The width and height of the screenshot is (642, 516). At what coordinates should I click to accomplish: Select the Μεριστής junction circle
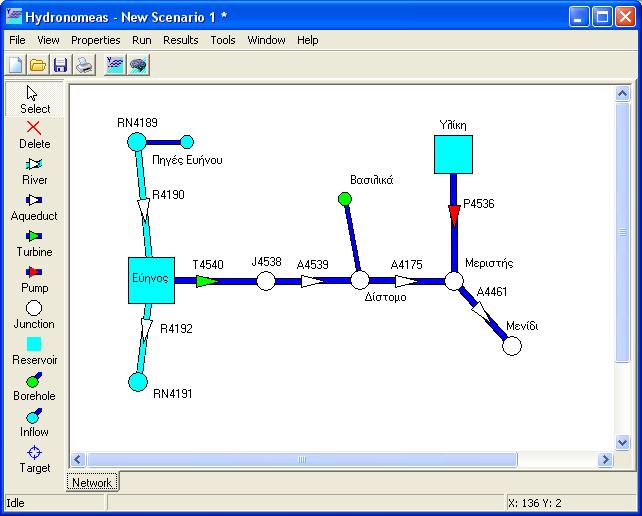tap(454, 281)
